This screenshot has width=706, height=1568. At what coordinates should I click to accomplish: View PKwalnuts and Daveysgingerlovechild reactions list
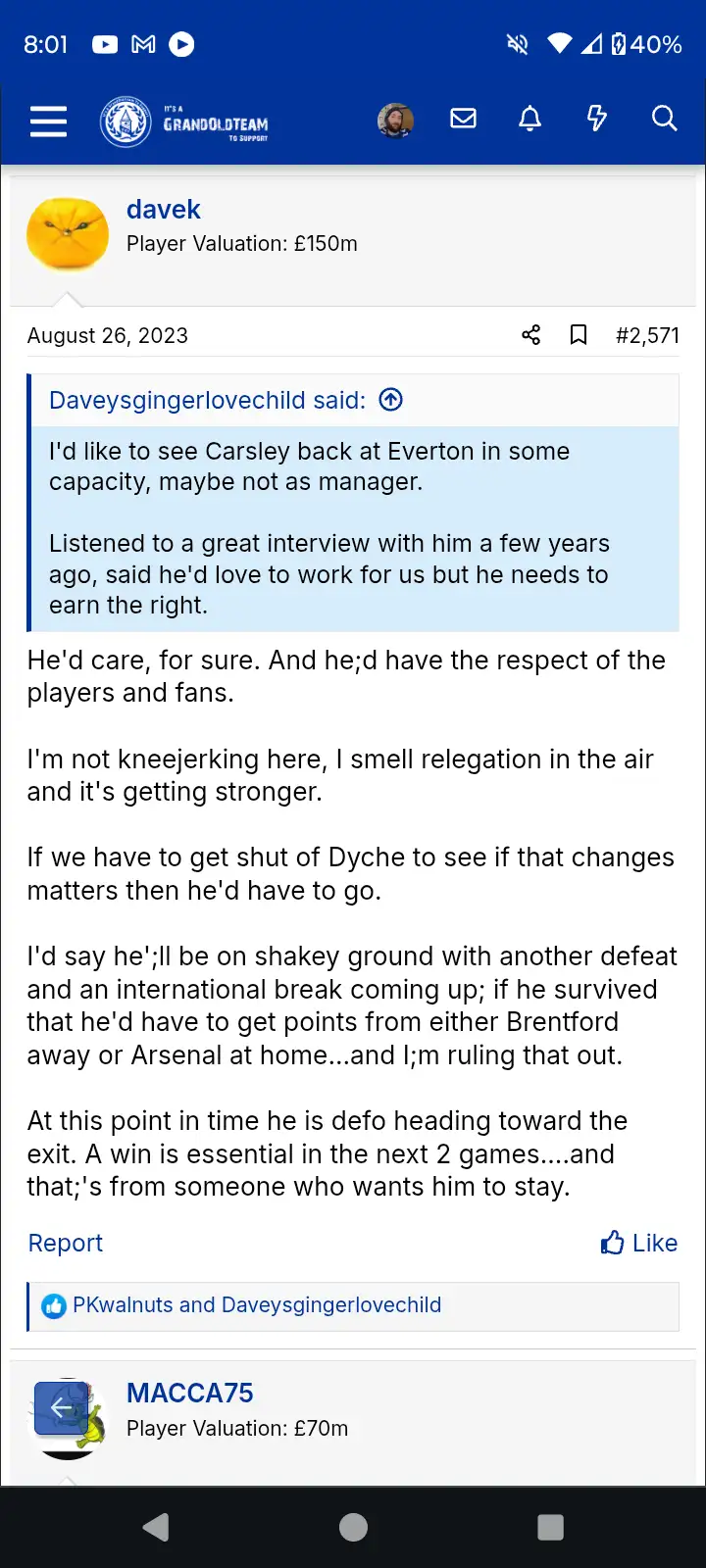coord(257,1305)
